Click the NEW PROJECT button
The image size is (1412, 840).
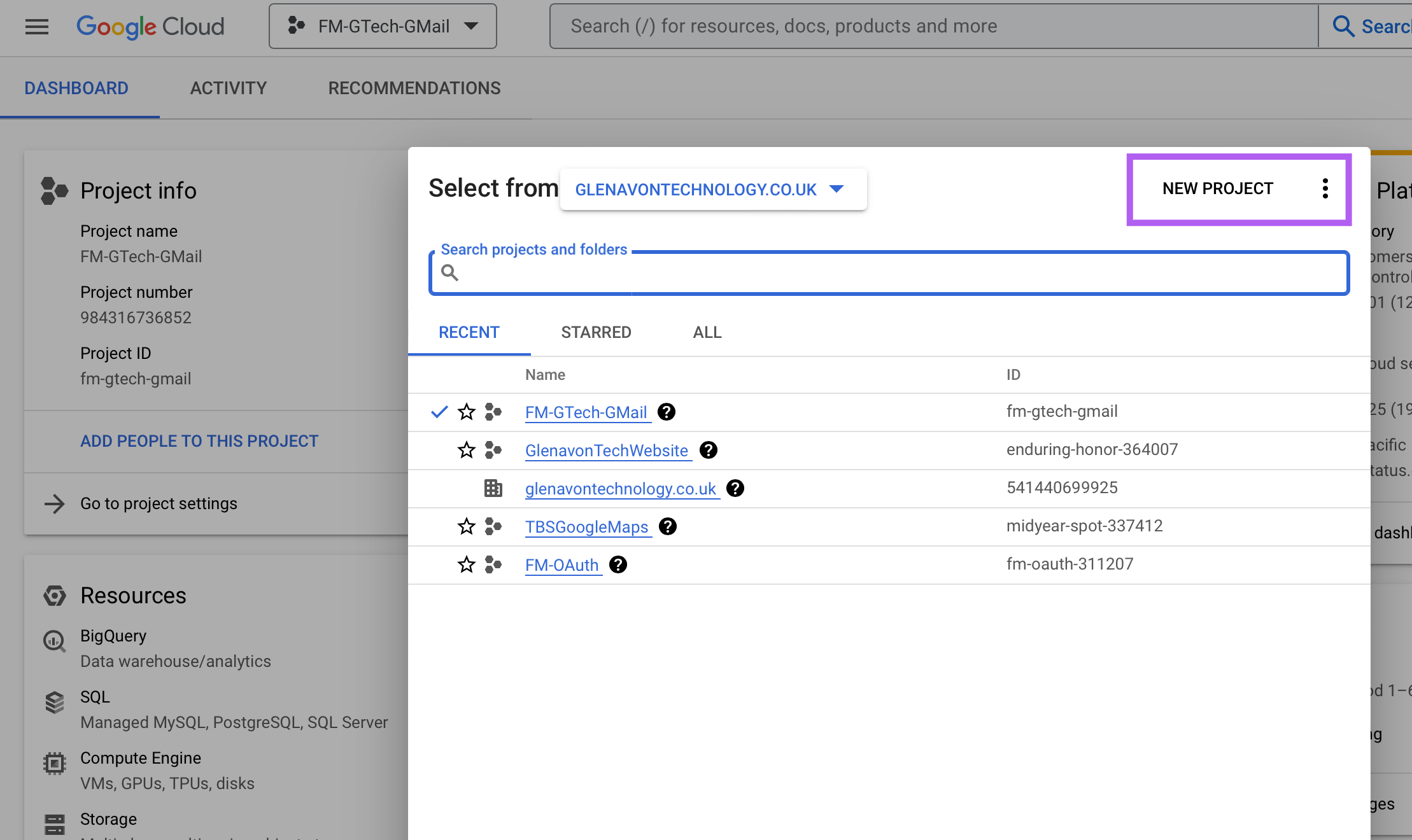coord(1217,188)
